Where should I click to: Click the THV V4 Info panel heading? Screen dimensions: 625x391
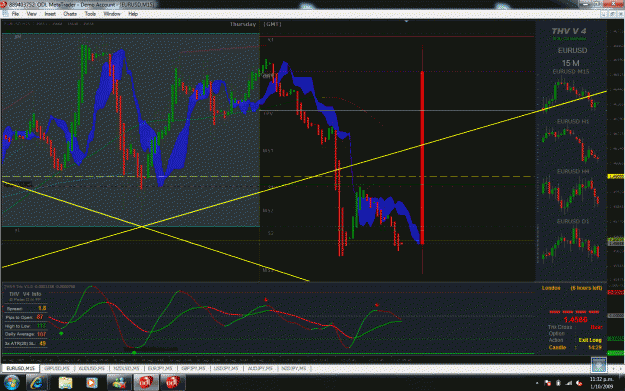(x=25, y=294)
